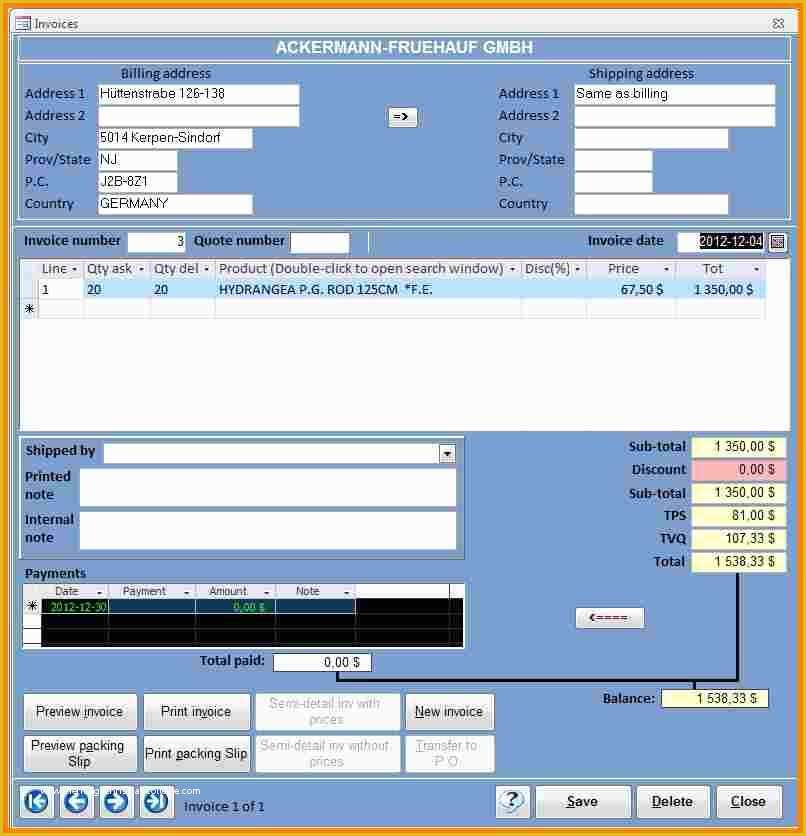The width and height of the screenshot is (806, 836).
Task: Click the empty shipping Country field
Action: (x=651, y=204)
